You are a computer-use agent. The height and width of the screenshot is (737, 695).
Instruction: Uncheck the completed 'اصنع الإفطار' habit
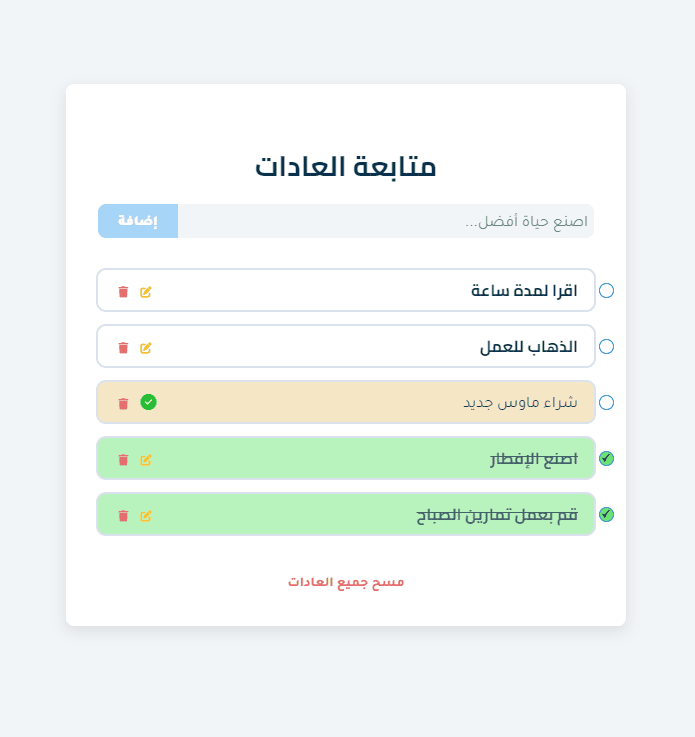click(x=606, y=458)
